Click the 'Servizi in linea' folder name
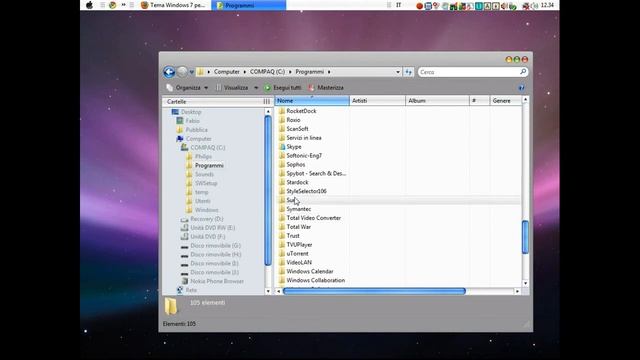 pos(304,138)
